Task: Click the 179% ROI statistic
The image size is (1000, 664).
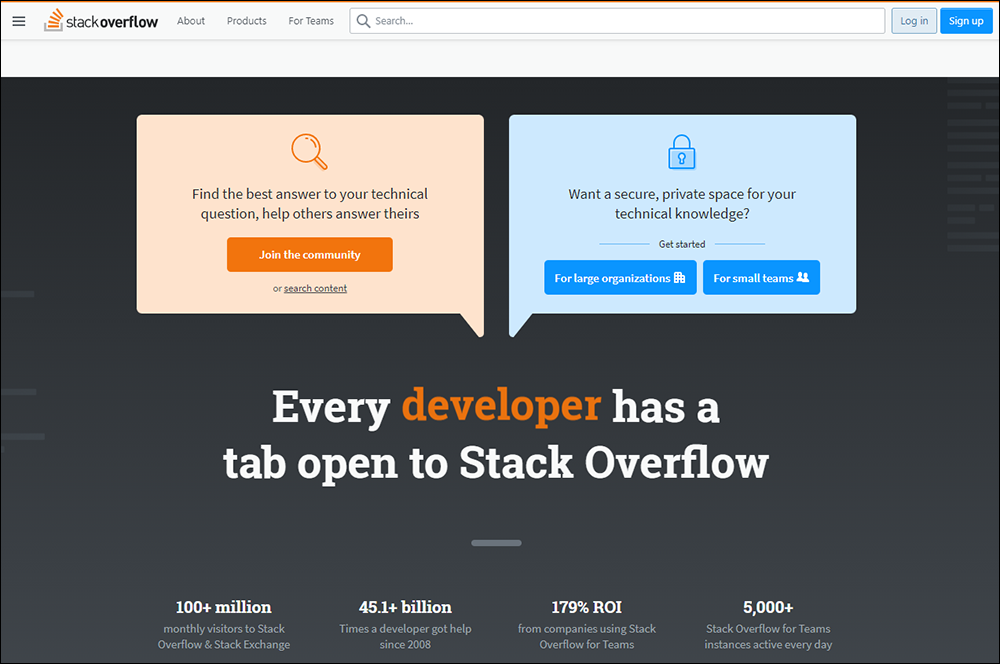Action: pos(587,607)
